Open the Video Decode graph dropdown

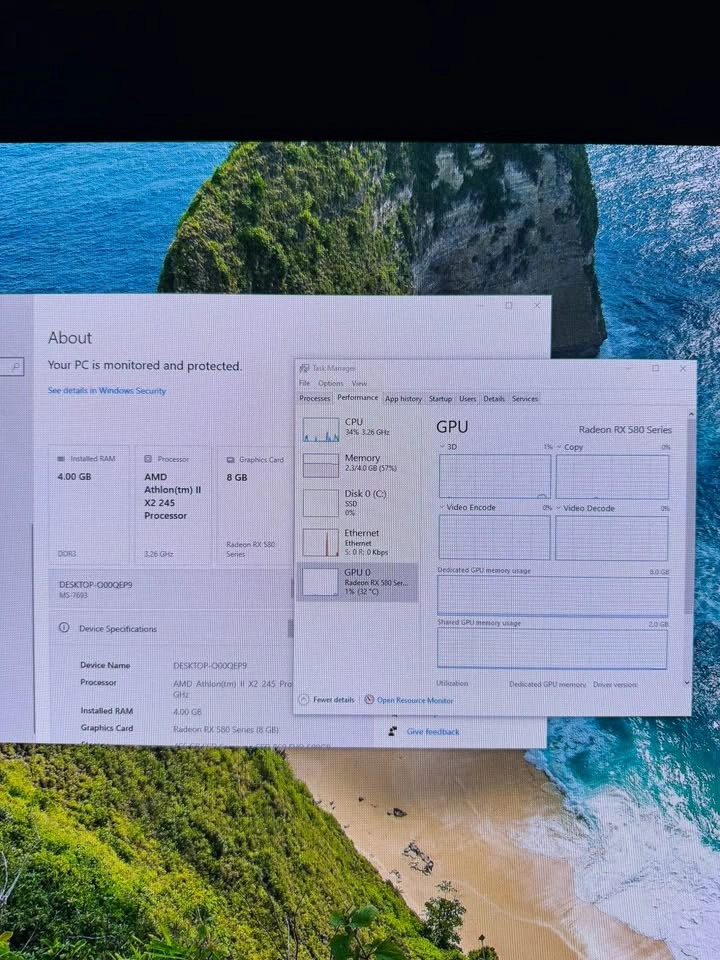[x=559, y=508]
